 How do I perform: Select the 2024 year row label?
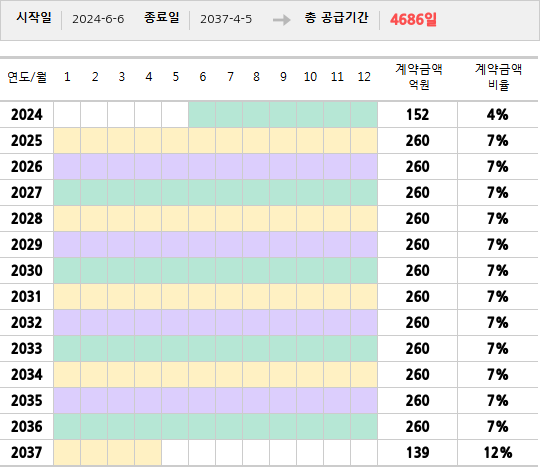(27, 115)
